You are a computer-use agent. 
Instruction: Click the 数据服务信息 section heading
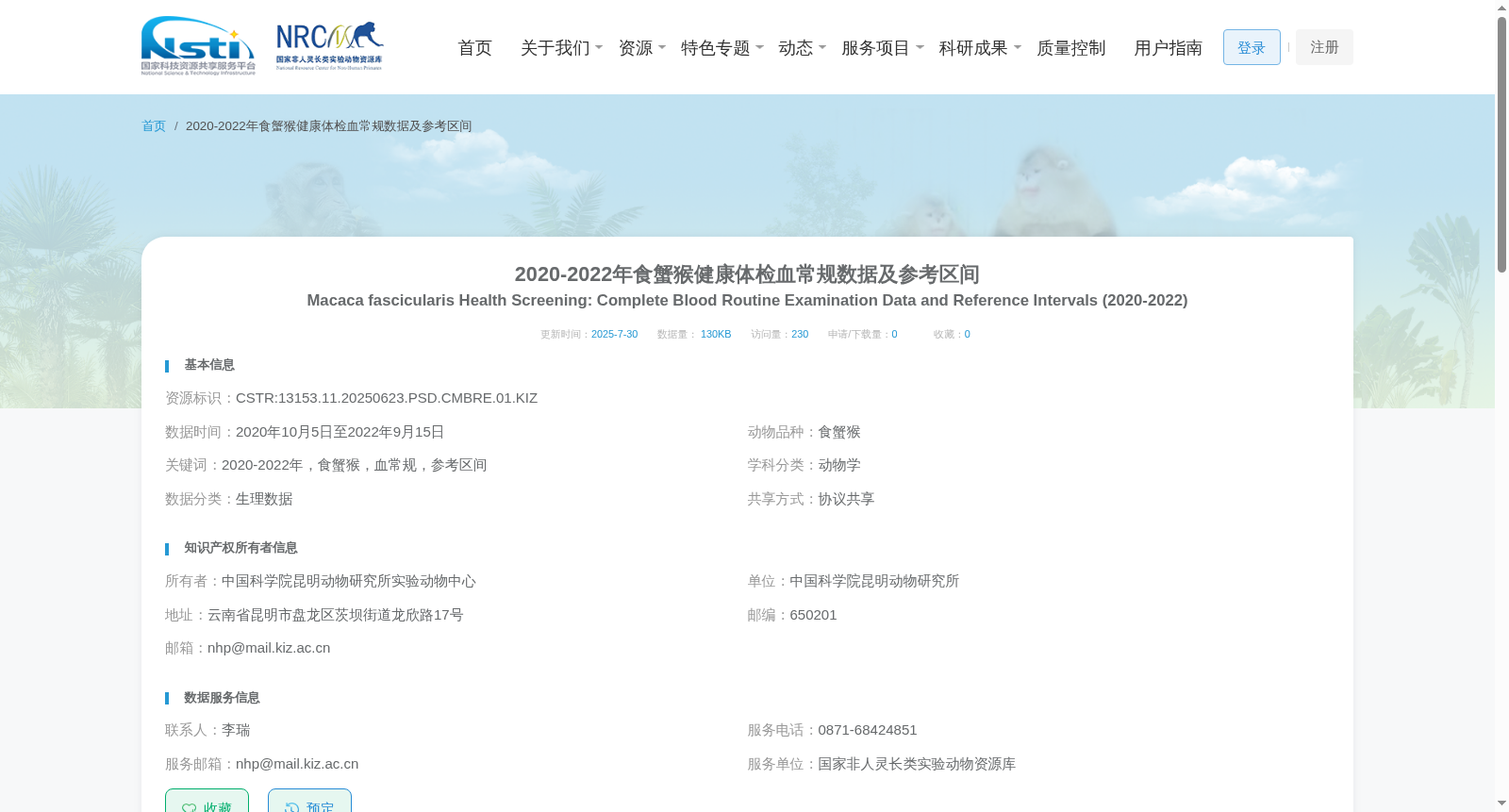[222, 698]
